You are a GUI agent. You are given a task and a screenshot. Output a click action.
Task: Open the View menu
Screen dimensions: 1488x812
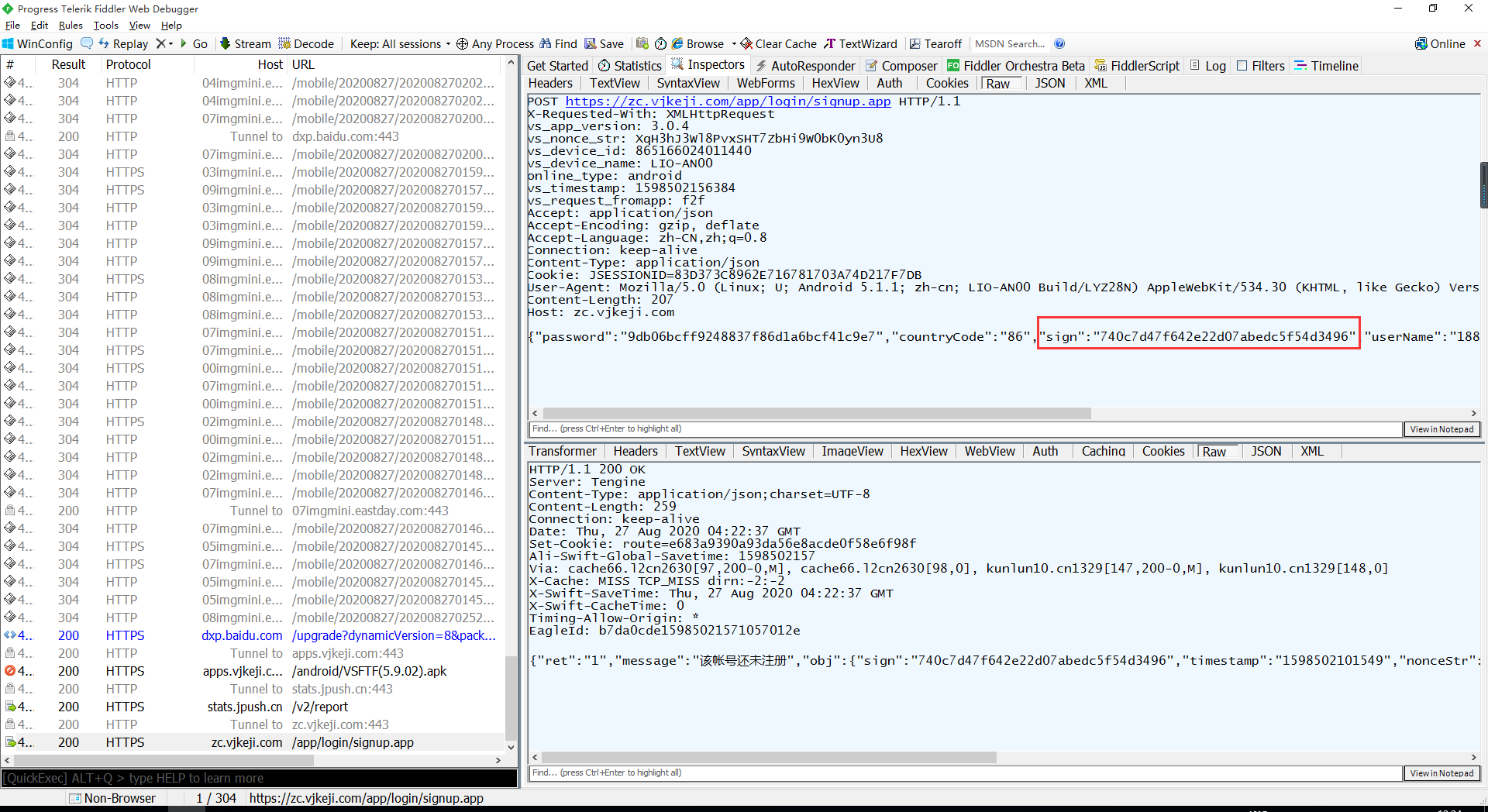point(139,26)
